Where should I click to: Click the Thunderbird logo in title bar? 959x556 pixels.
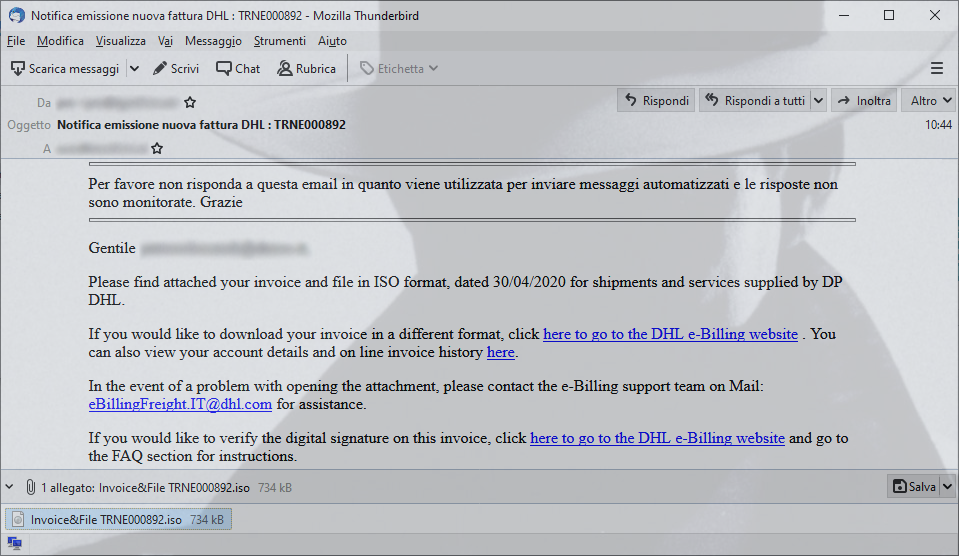point(17,15)
